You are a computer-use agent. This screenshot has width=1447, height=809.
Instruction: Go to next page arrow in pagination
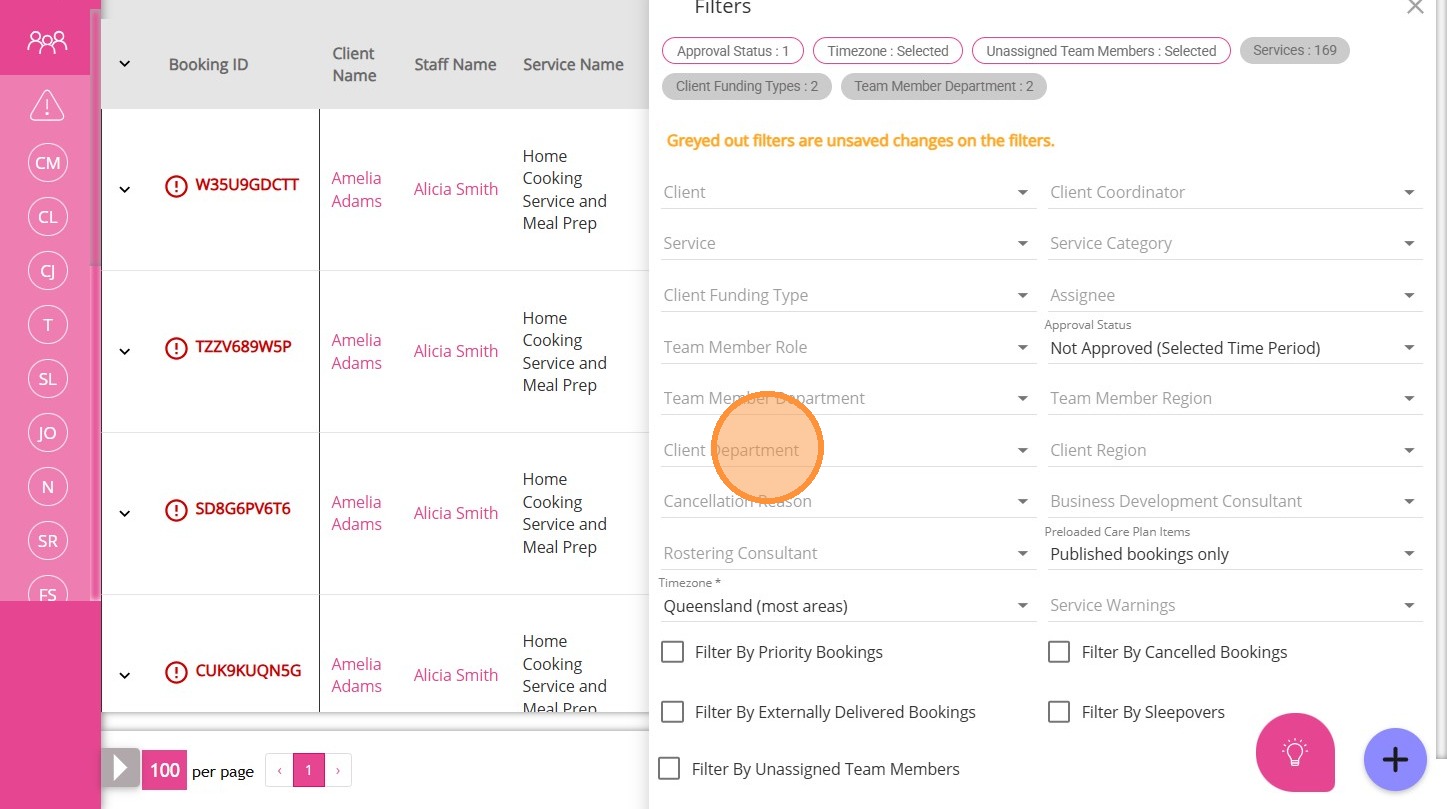click(x=338, y=770)
